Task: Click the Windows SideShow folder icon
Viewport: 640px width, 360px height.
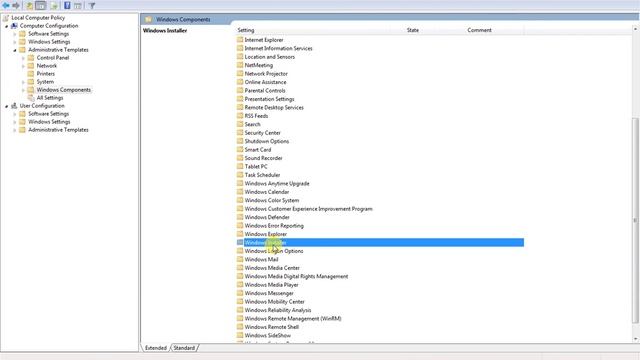Action: click(240, 335)
